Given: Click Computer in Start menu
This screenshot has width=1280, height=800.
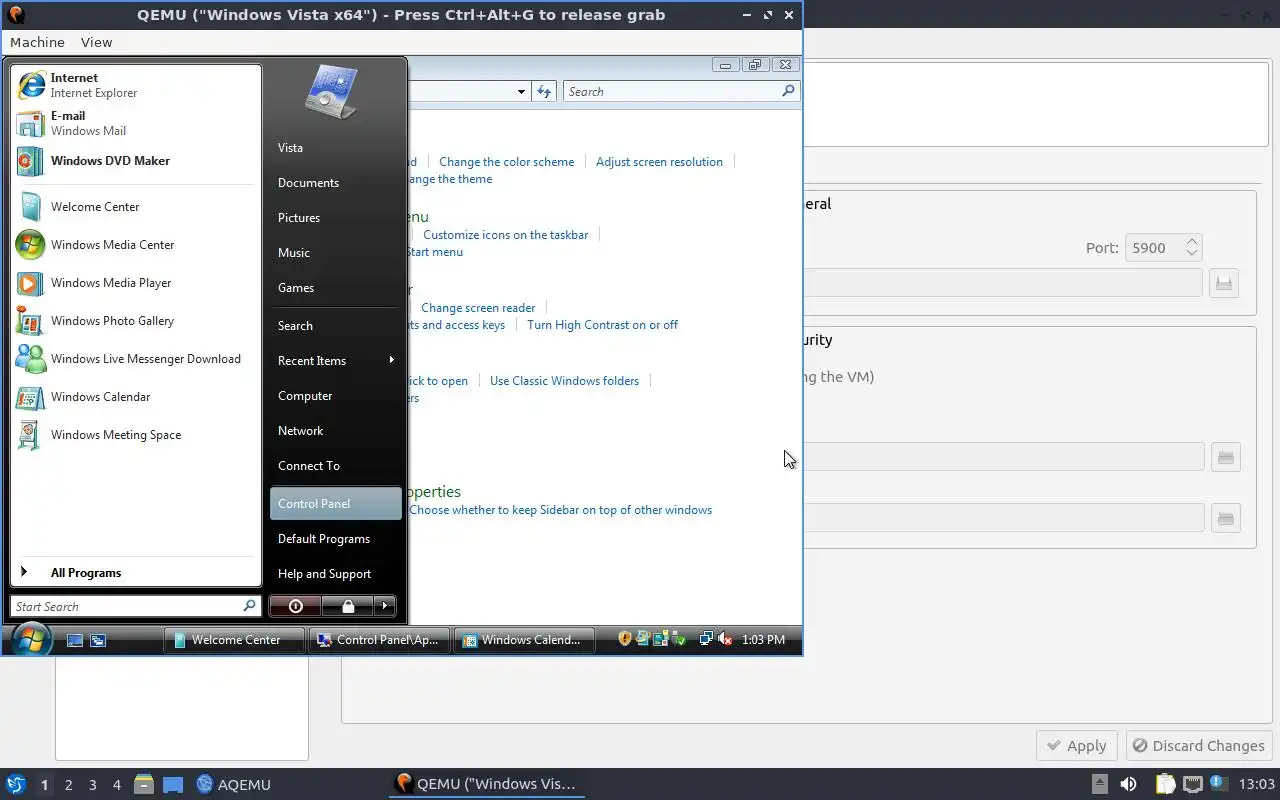Looking at the screenshot, I should tap(335, 396).
